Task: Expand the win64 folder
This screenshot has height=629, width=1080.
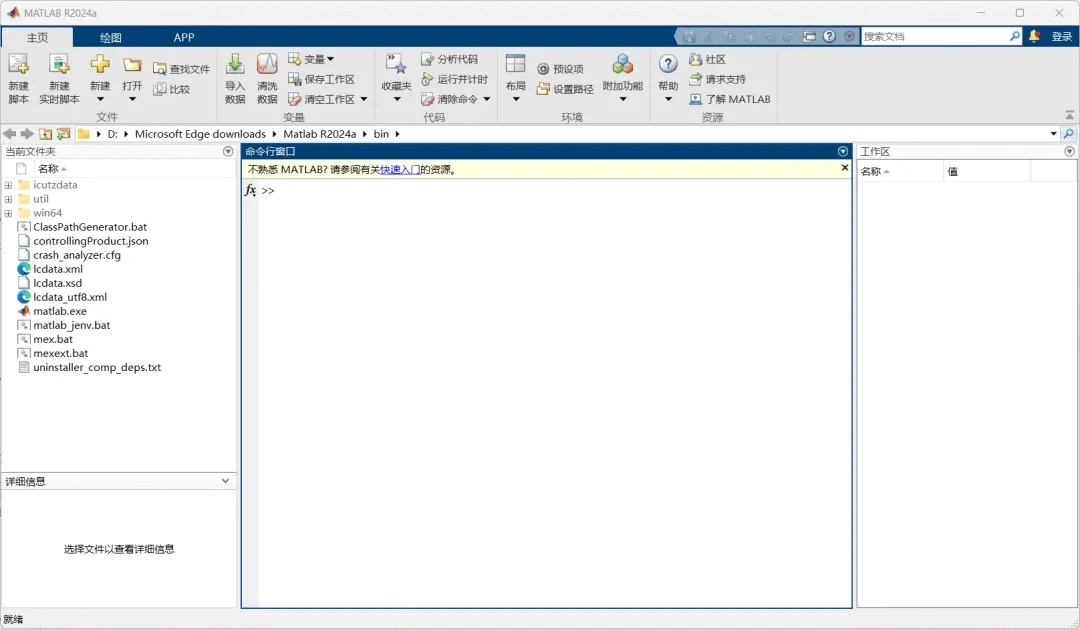Action: tap(8, 214)
